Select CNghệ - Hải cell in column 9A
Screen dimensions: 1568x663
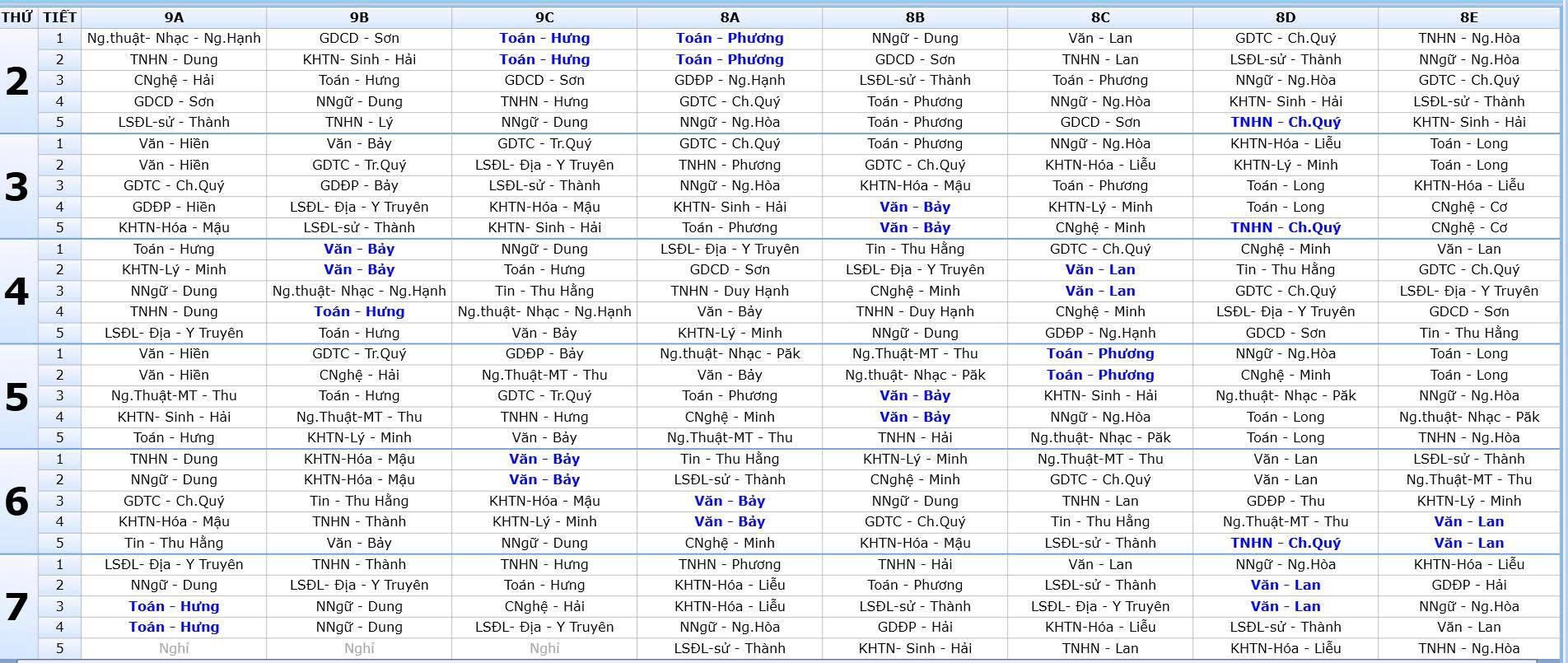tap(174, 81)
